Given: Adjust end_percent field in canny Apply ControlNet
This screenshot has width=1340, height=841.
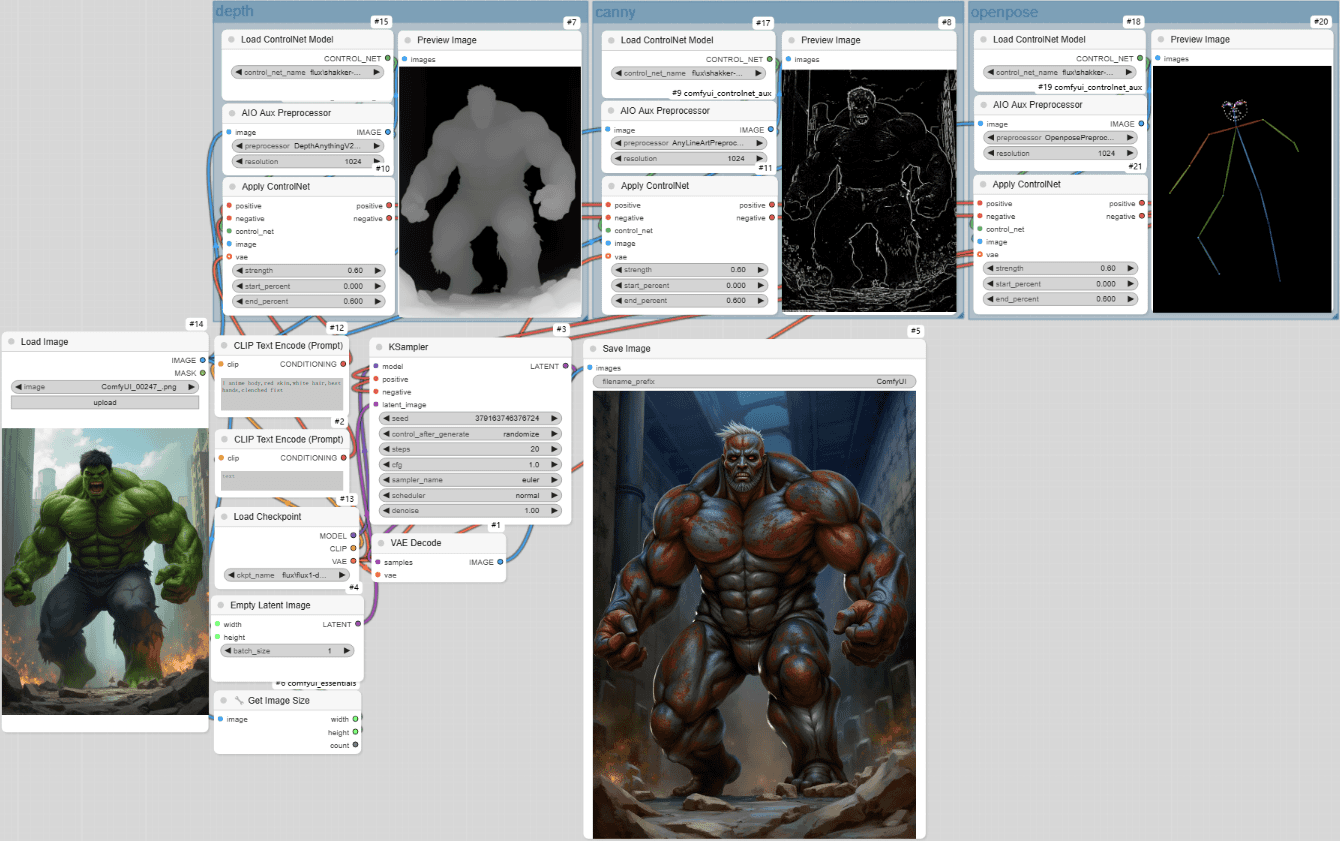Looking at the screenshot, I should click(x=689, y=300).
